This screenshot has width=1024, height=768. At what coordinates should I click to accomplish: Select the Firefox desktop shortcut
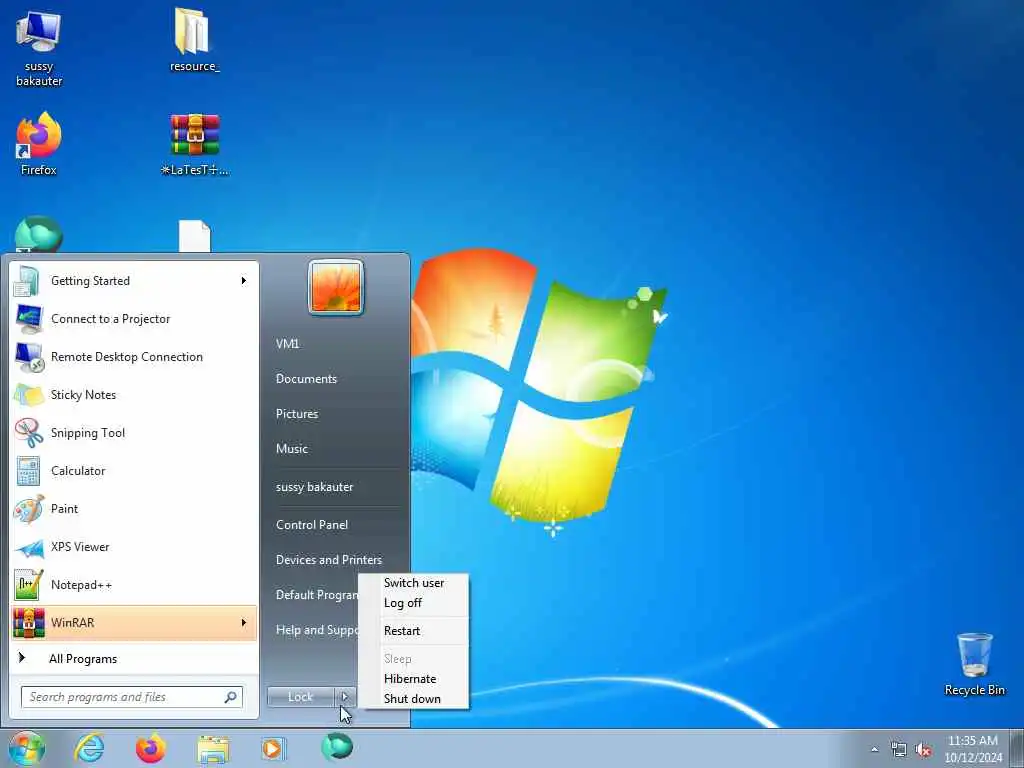[39, 144]
